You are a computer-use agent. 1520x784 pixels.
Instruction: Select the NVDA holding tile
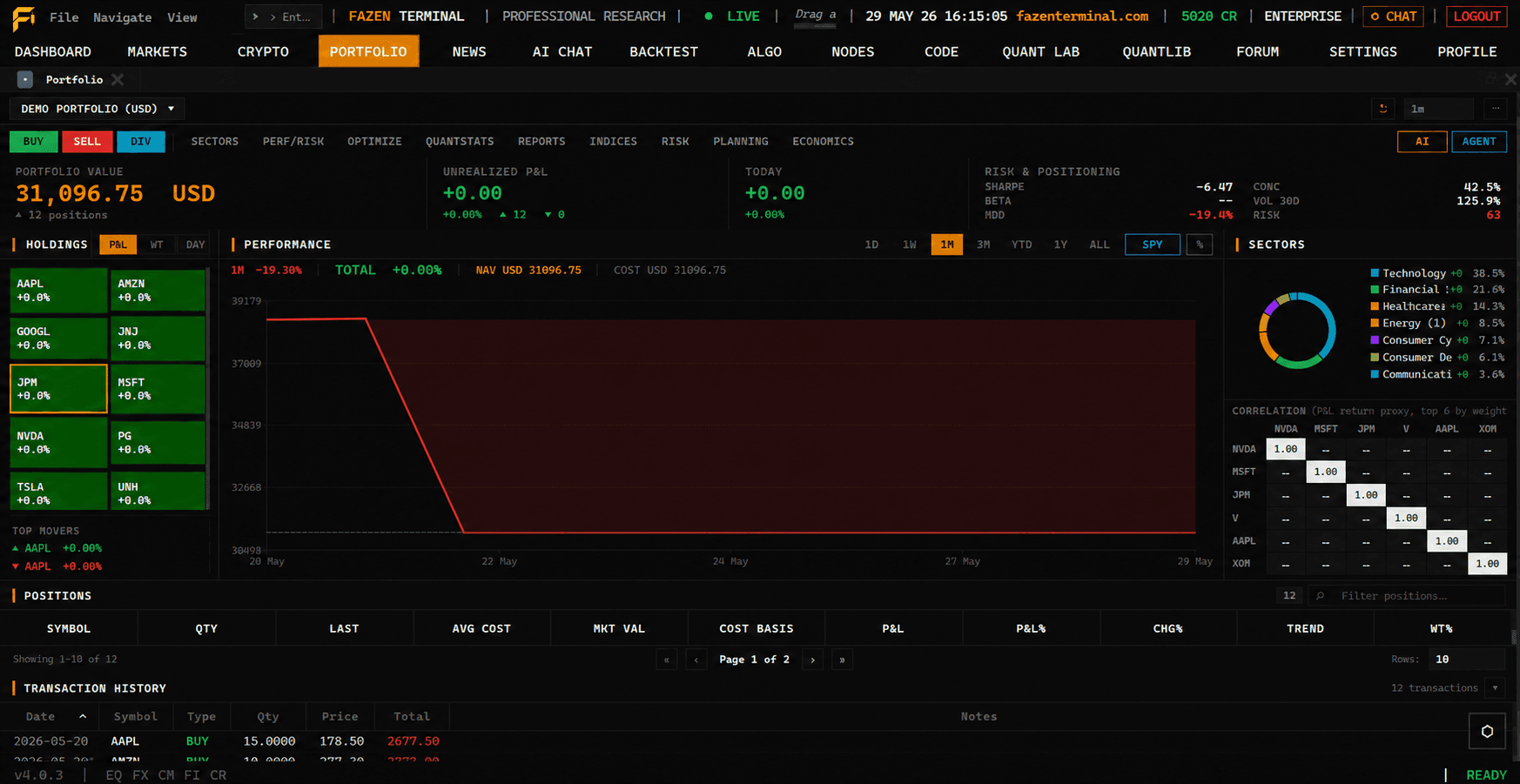point(58,443)
